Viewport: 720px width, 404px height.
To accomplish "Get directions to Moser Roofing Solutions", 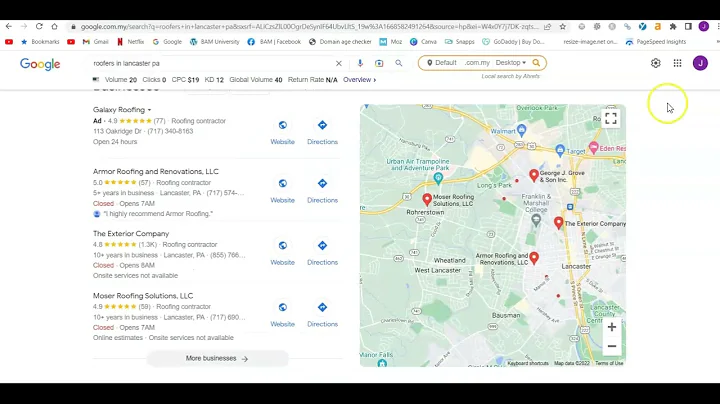I will pos(322,307).
